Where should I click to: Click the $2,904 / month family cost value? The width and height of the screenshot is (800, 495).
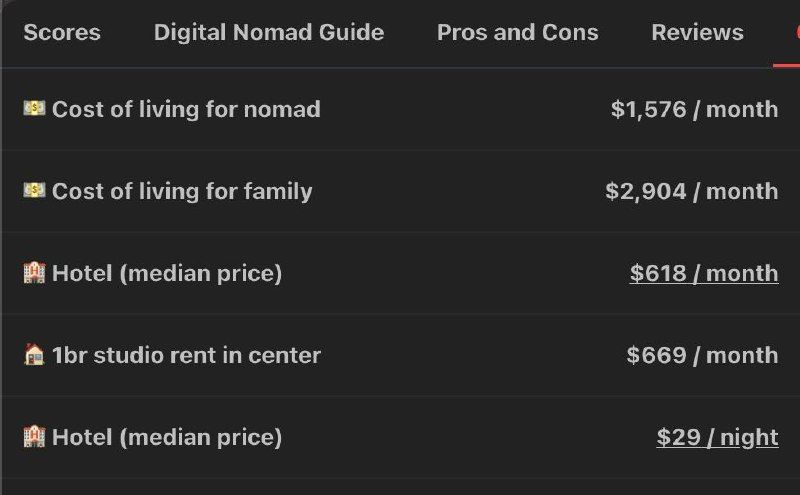(691, 191)
